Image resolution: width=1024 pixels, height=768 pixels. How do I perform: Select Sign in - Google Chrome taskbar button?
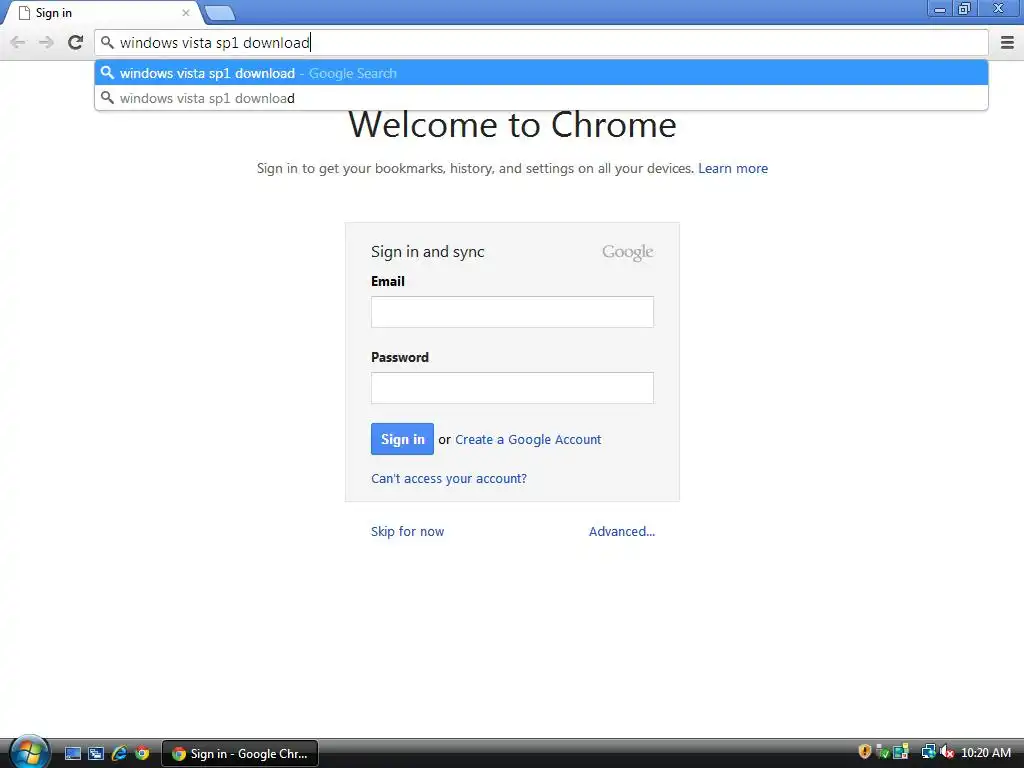tap(240, 754)
